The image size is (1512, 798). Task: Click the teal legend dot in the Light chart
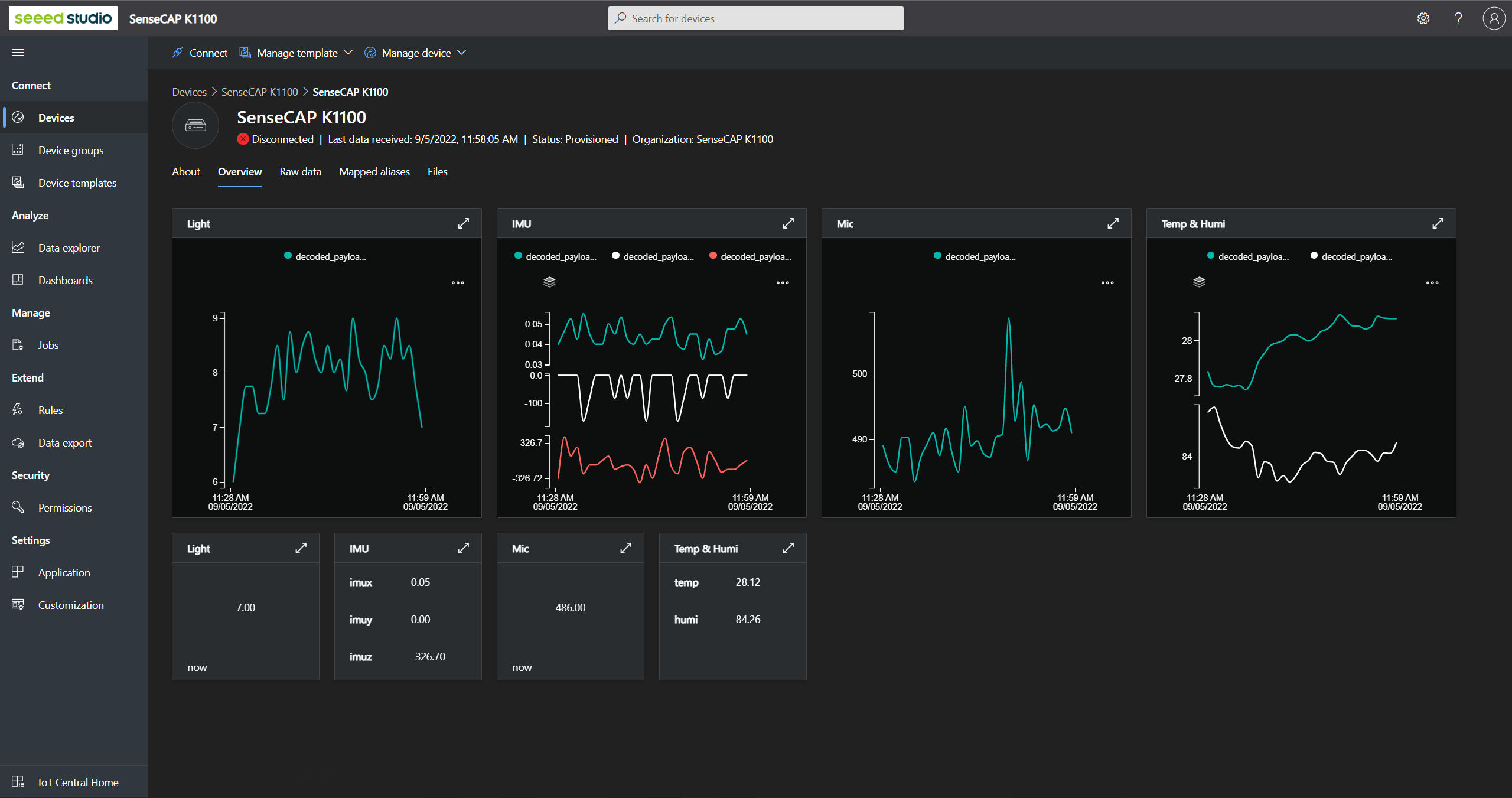pos(288,256)
